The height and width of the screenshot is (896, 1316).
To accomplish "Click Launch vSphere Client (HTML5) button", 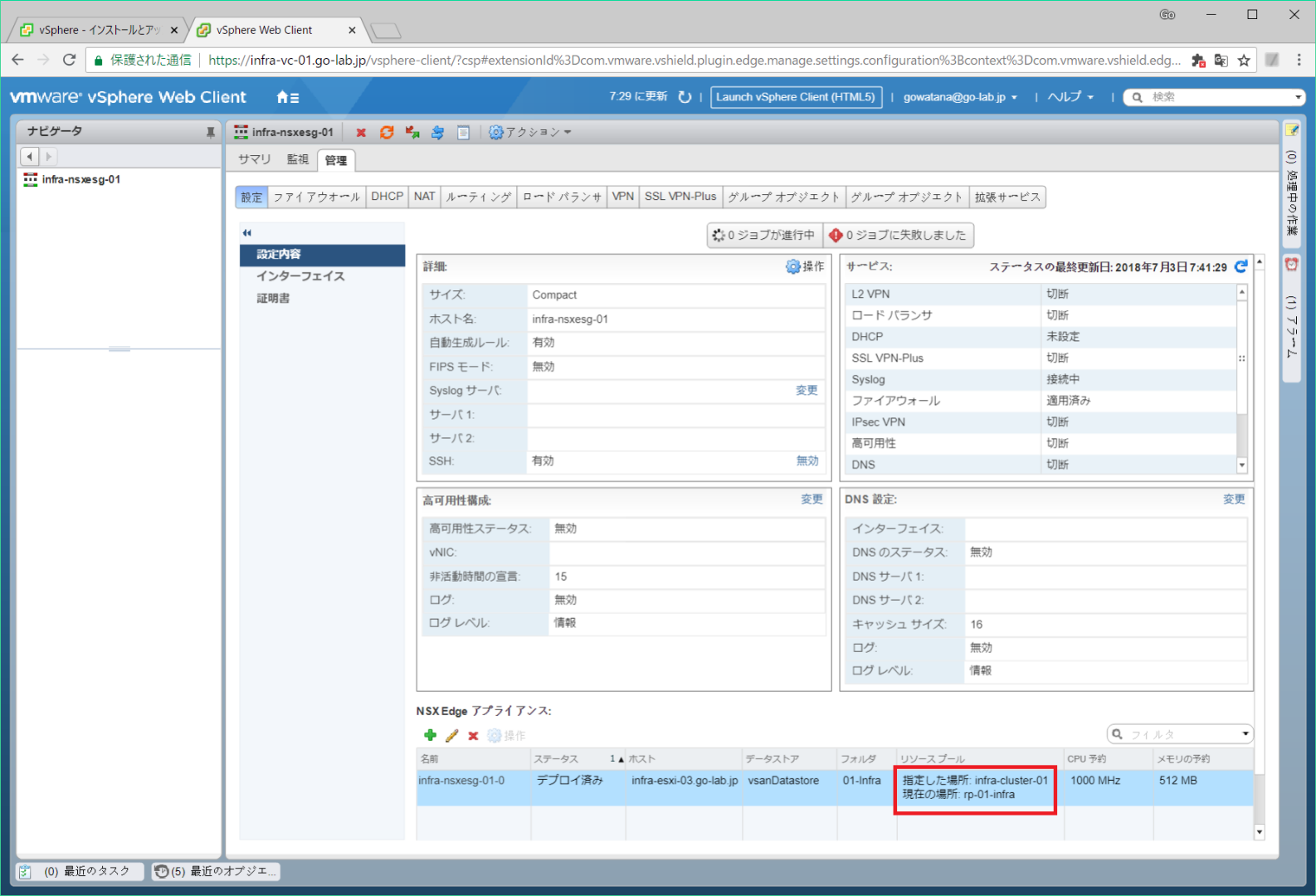I will (796, 97).
